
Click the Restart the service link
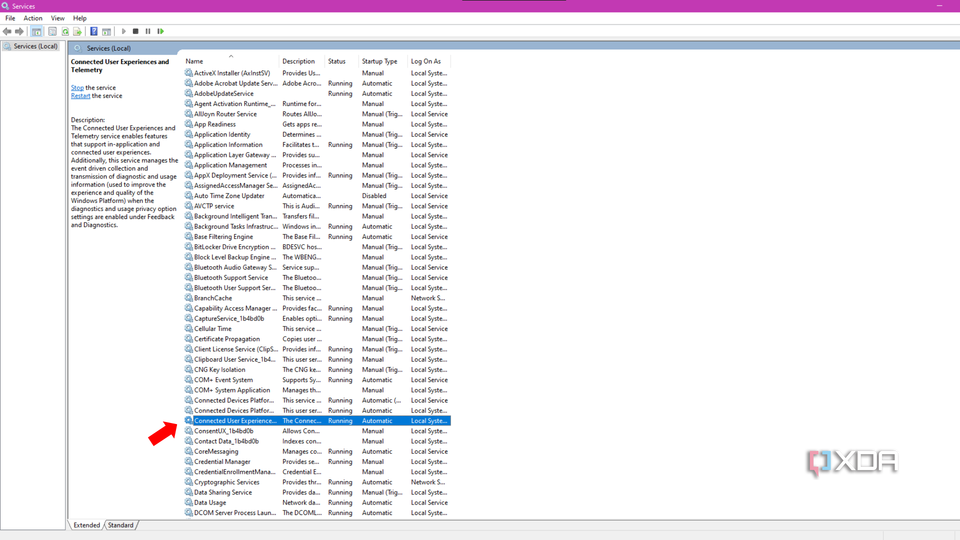tap(80, 96)
